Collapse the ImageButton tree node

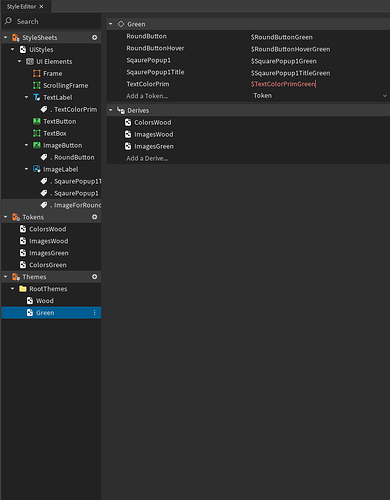[26, 145]
